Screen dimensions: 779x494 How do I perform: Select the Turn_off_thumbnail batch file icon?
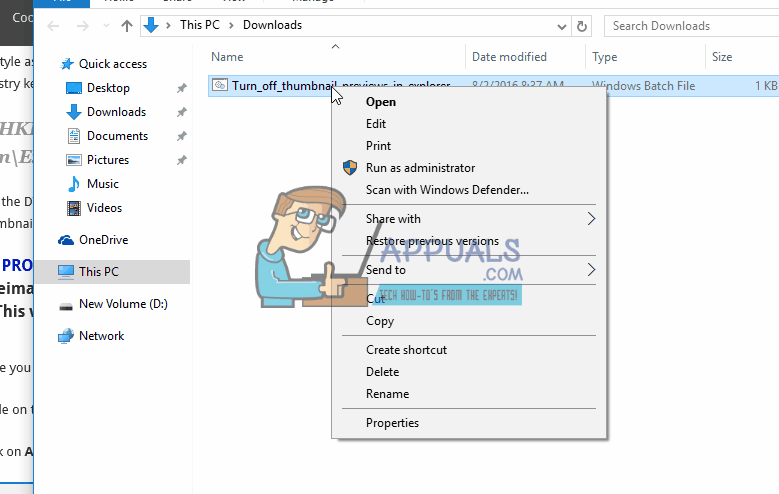[x=220, y=85]
